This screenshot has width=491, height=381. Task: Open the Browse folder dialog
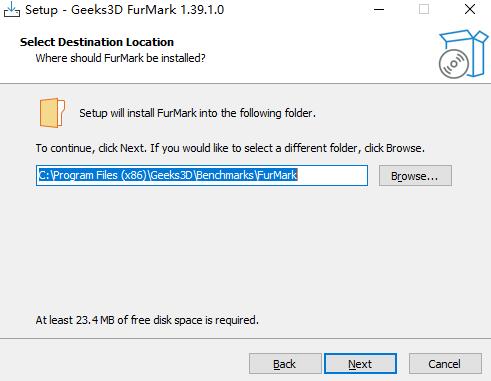pyautogui.click(x=415, y=176)
